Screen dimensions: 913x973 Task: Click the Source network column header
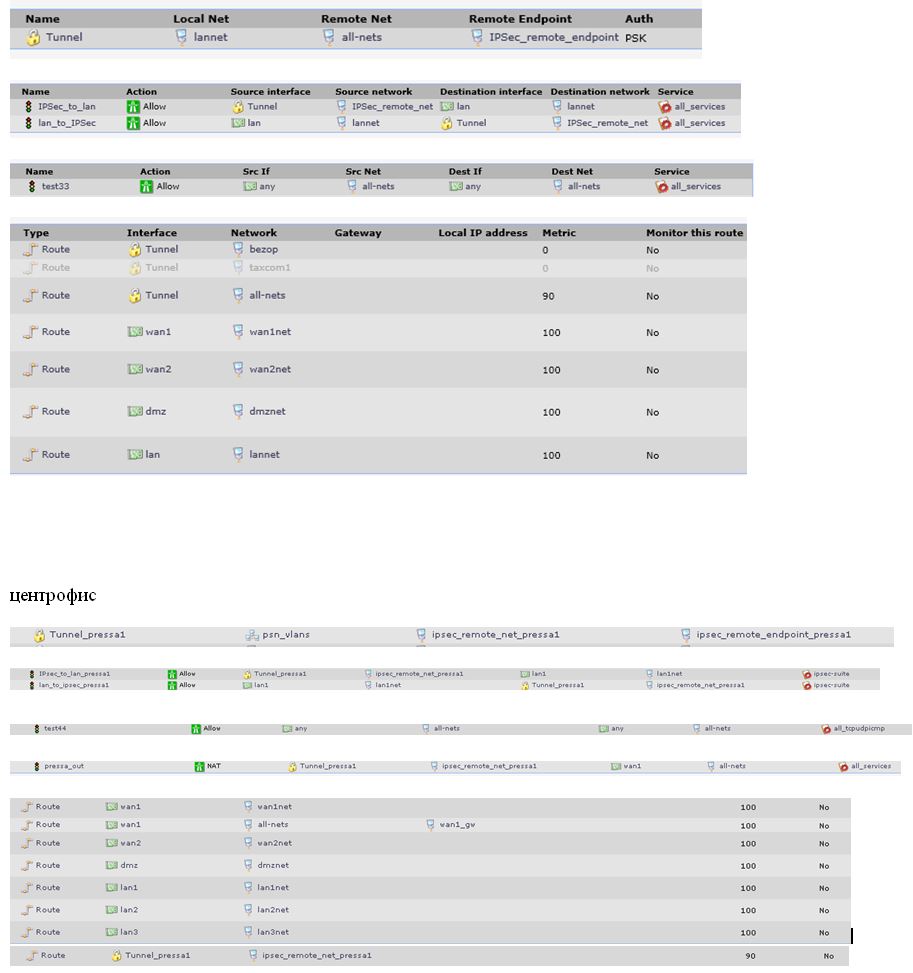374,91
